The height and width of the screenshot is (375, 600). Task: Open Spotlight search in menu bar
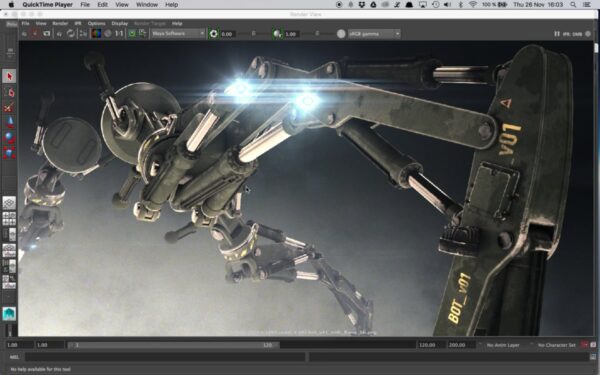click(573, 5)
